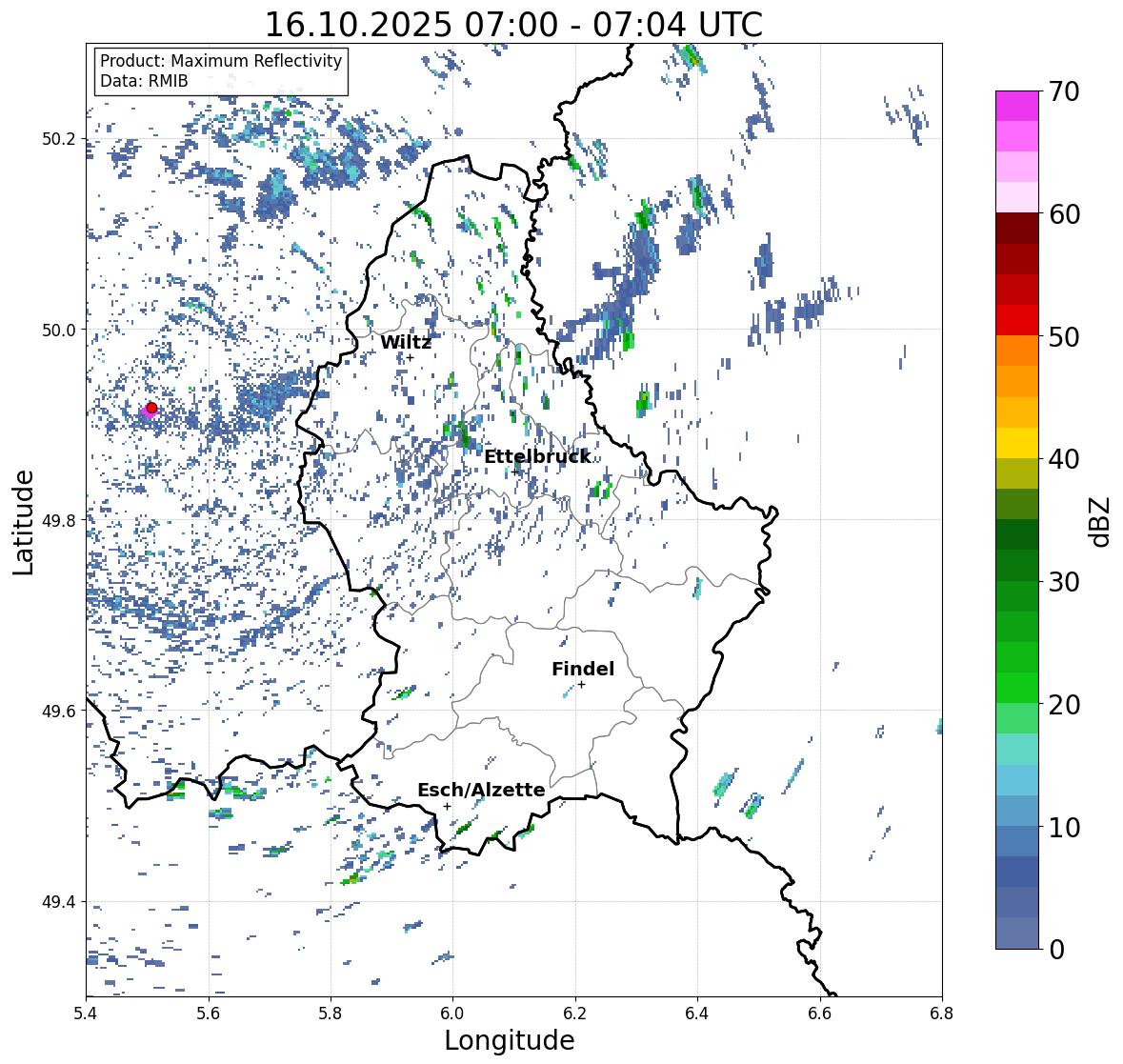Screen dimensions: 1123x1064
Task: Click the 6.8 longitude tick label
Action: [x=942, y=1014]
